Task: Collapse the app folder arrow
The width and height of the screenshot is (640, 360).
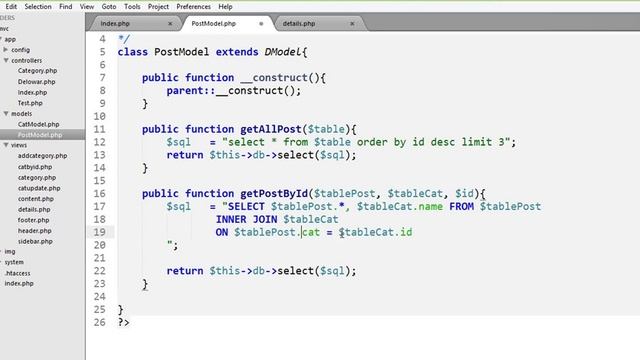Action: point(1,39)
